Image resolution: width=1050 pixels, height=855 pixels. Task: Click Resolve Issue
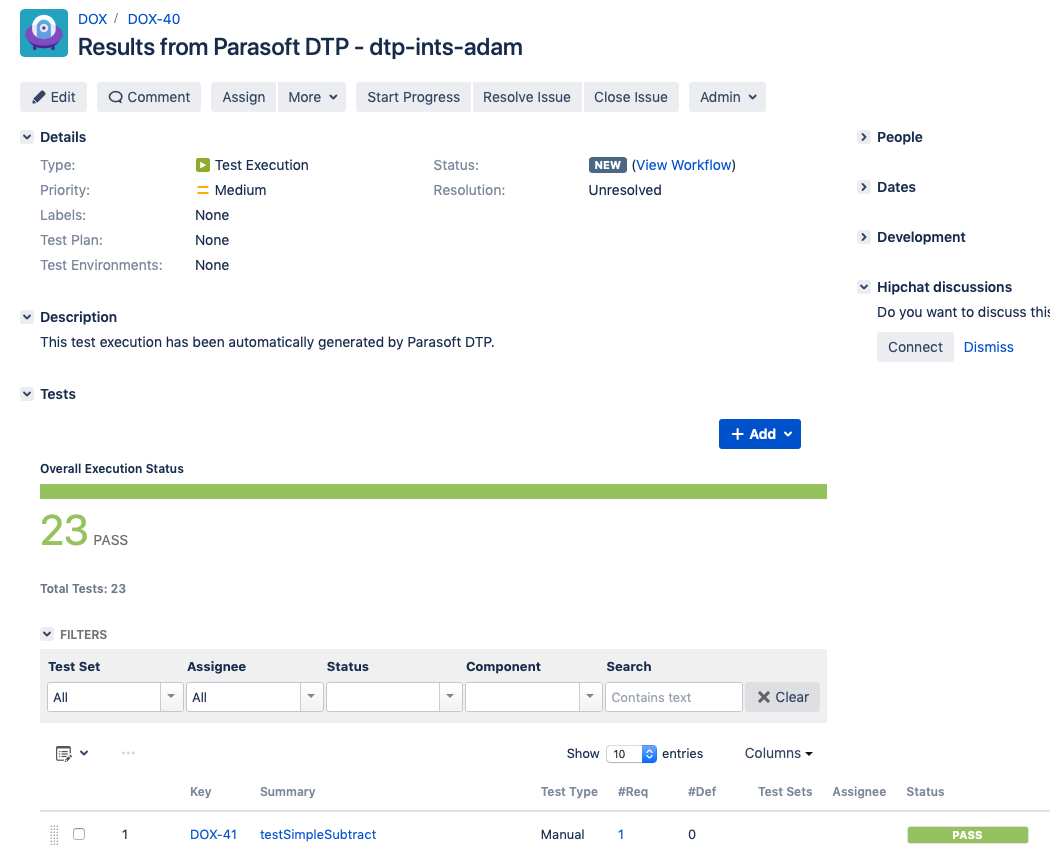coord(527,97)
